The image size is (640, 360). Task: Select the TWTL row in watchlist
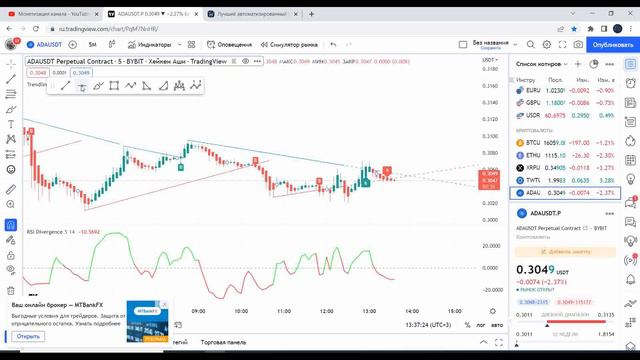(x=565, y=180)
